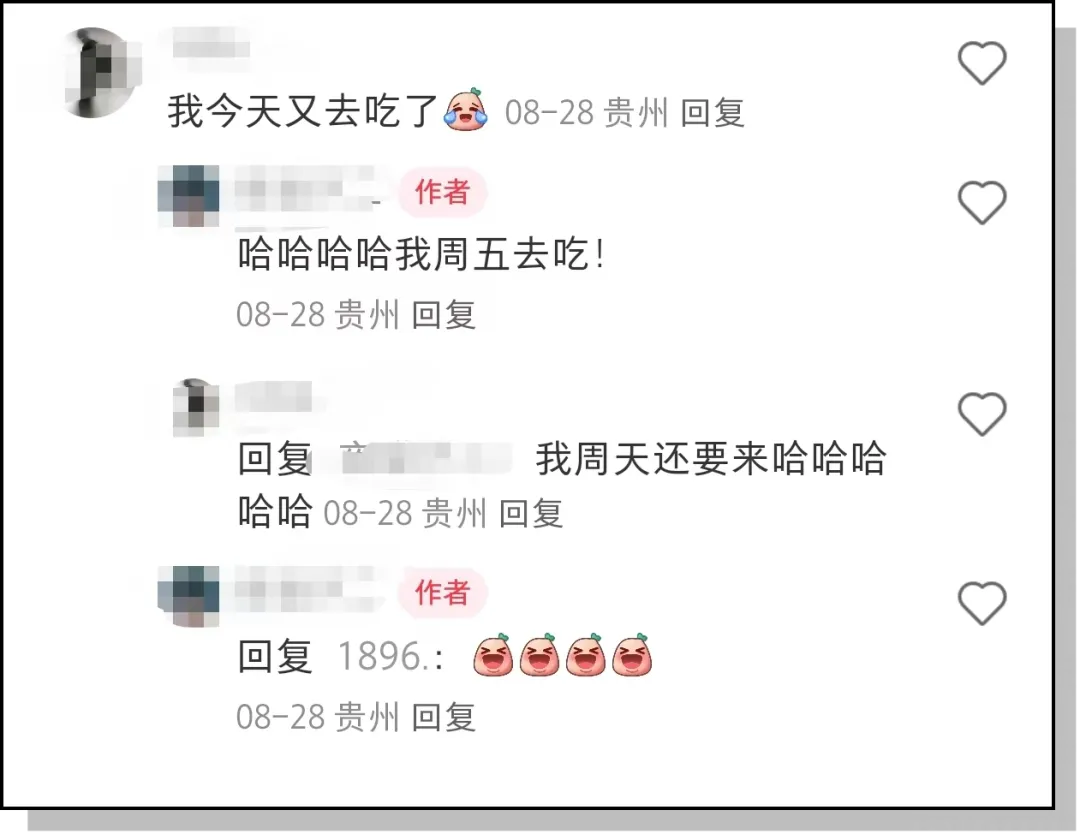Image resolution: width=1080 pixels, height=834 pixels.
Task: Open the author's avatar on the first reply
Action: (189, 196)
